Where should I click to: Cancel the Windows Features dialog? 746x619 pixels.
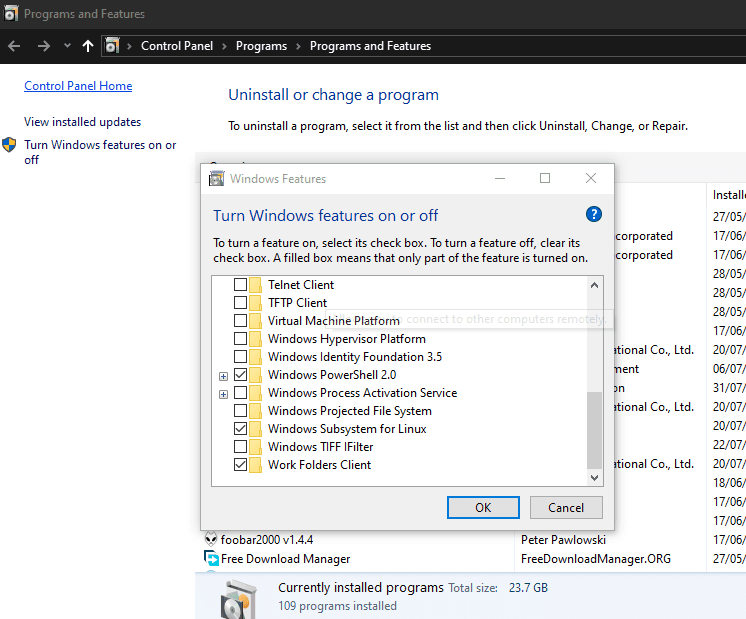point(566,508)
